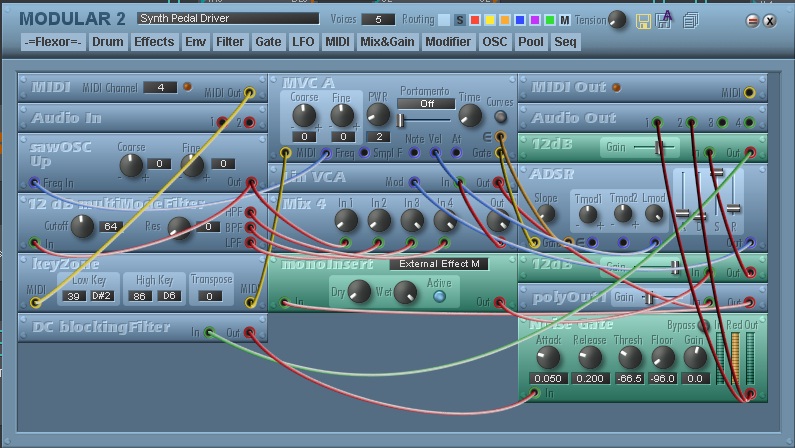Toggle the light-blue Routing square

[x=444, y=20]
